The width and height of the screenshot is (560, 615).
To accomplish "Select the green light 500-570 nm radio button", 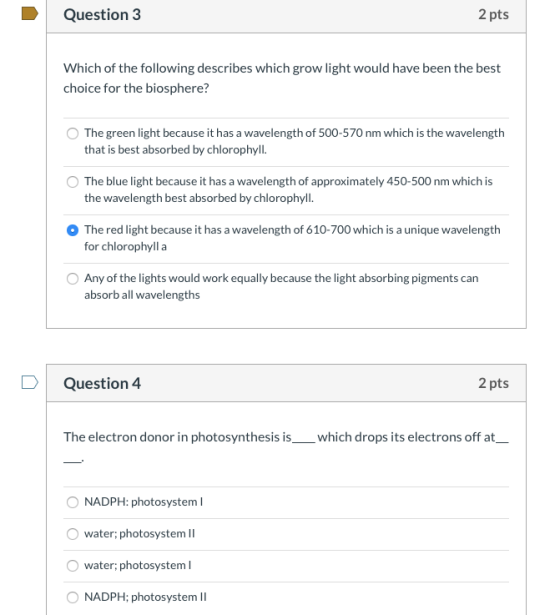I will pos(73,133).
